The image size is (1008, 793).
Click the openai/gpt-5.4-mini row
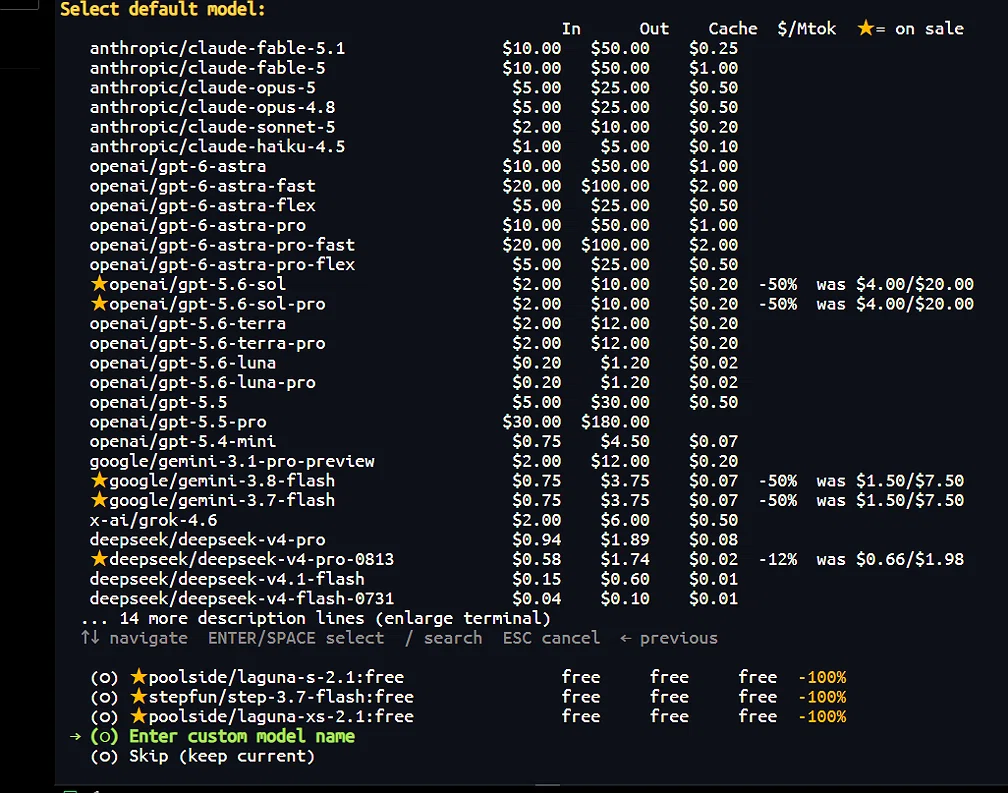click(414, 441)
